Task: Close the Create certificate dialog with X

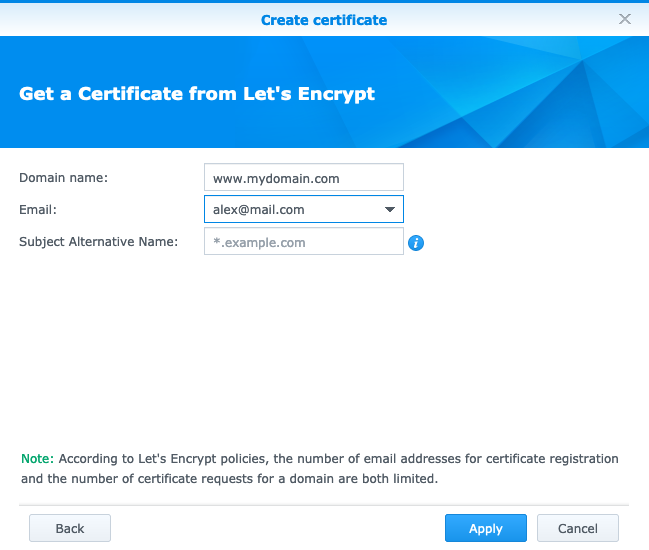Action: (x=625, y=19)
